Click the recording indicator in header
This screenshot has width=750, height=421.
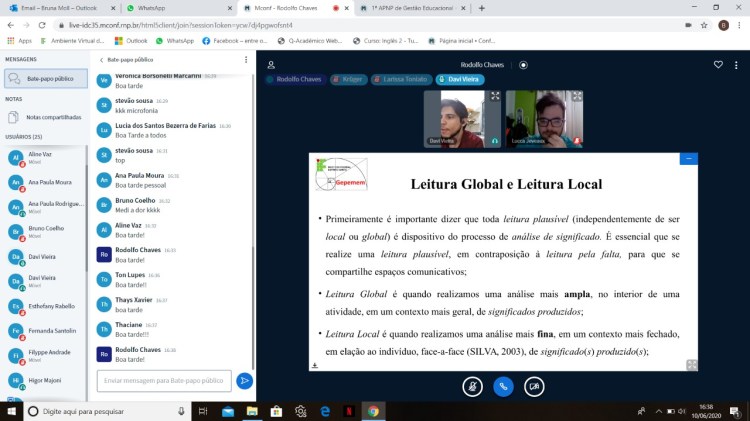523,65
